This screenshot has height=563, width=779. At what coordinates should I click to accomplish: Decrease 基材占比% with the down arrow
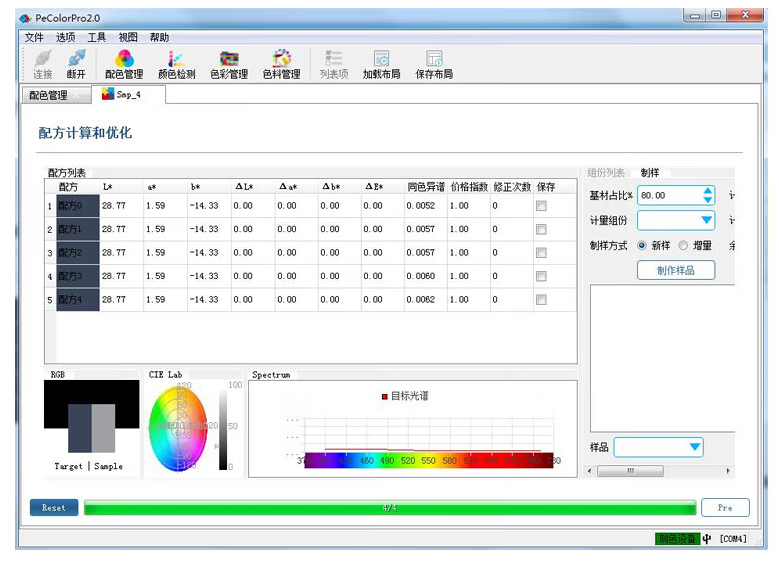pos(708,200)
